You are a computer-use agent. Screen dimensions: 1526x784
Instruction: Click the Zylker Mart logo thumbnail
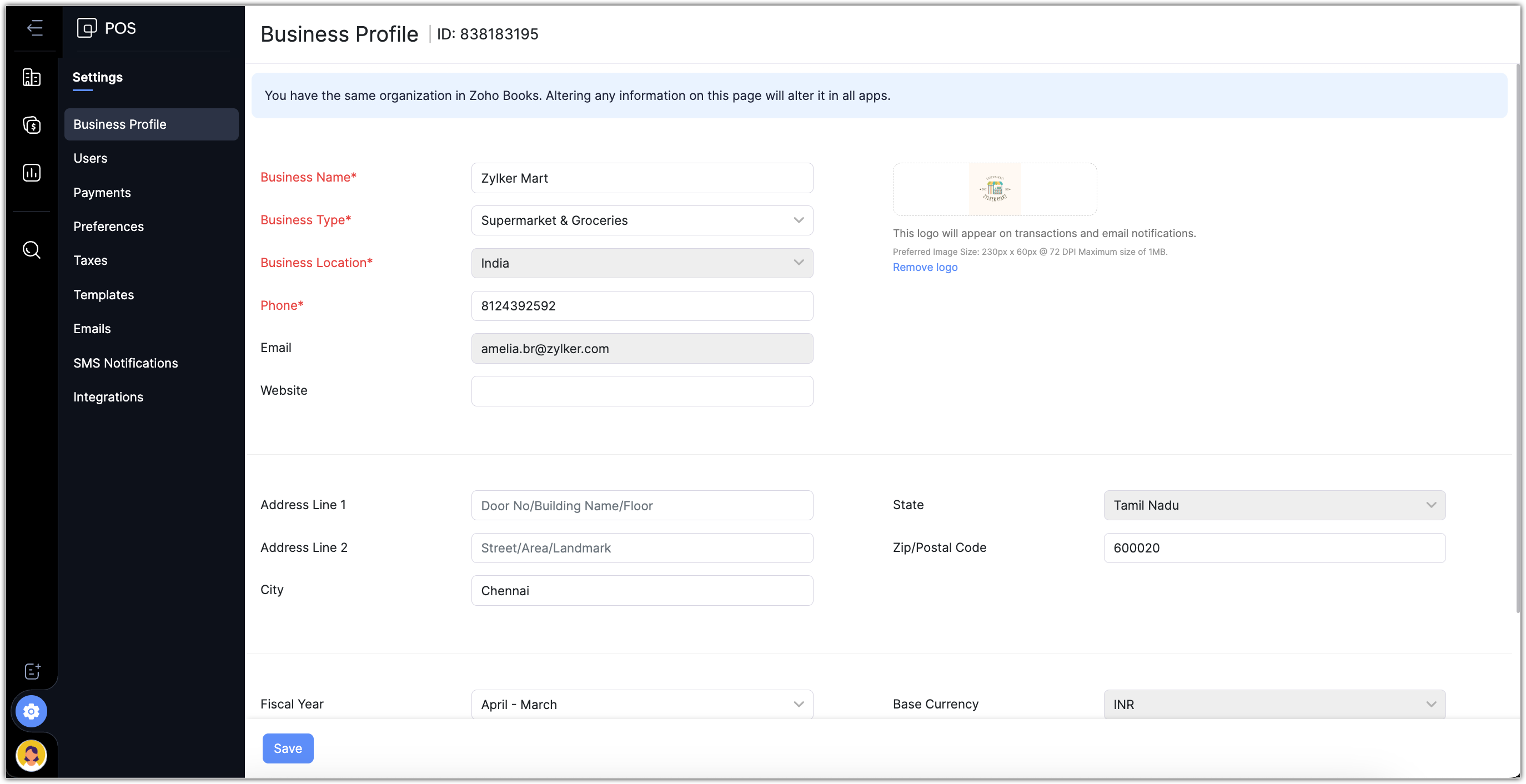[995, 189]
